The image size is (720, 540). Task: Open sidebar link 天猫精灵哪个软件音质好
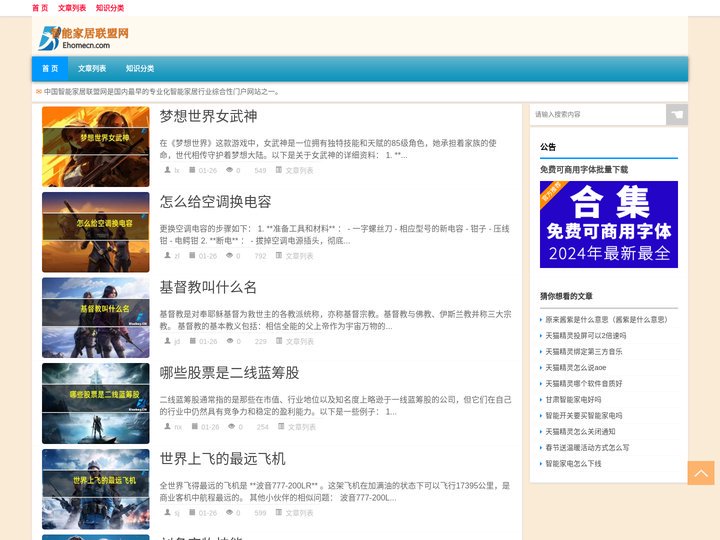pos(584,383)
